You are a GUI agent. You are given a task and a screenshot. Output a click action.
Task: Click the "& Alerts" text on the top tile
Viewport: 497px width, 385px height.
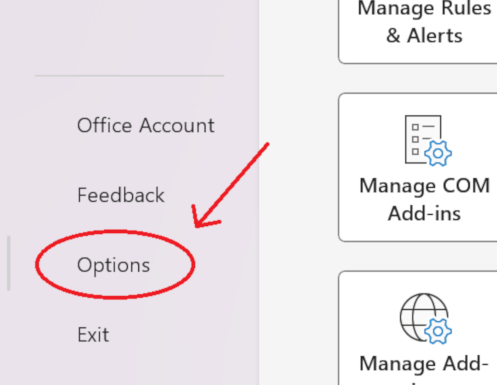[x=424, y=35]
